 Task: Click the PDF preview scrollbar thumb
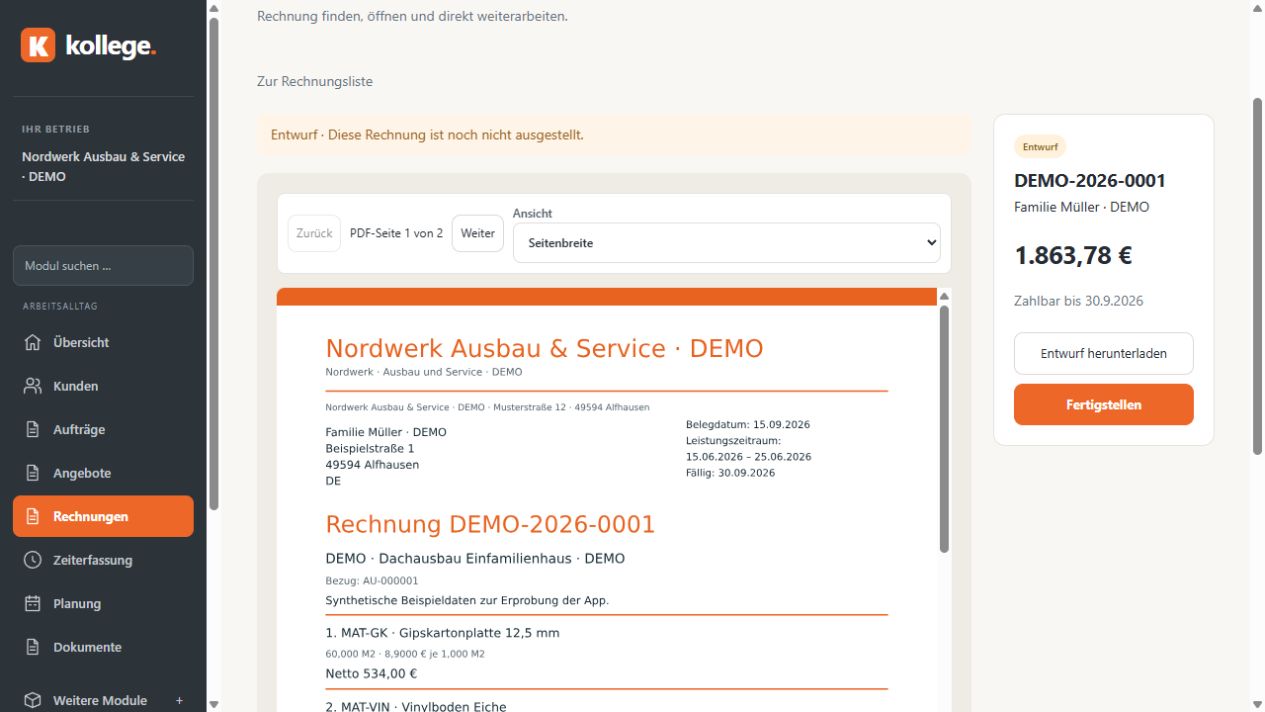[944, 428]
